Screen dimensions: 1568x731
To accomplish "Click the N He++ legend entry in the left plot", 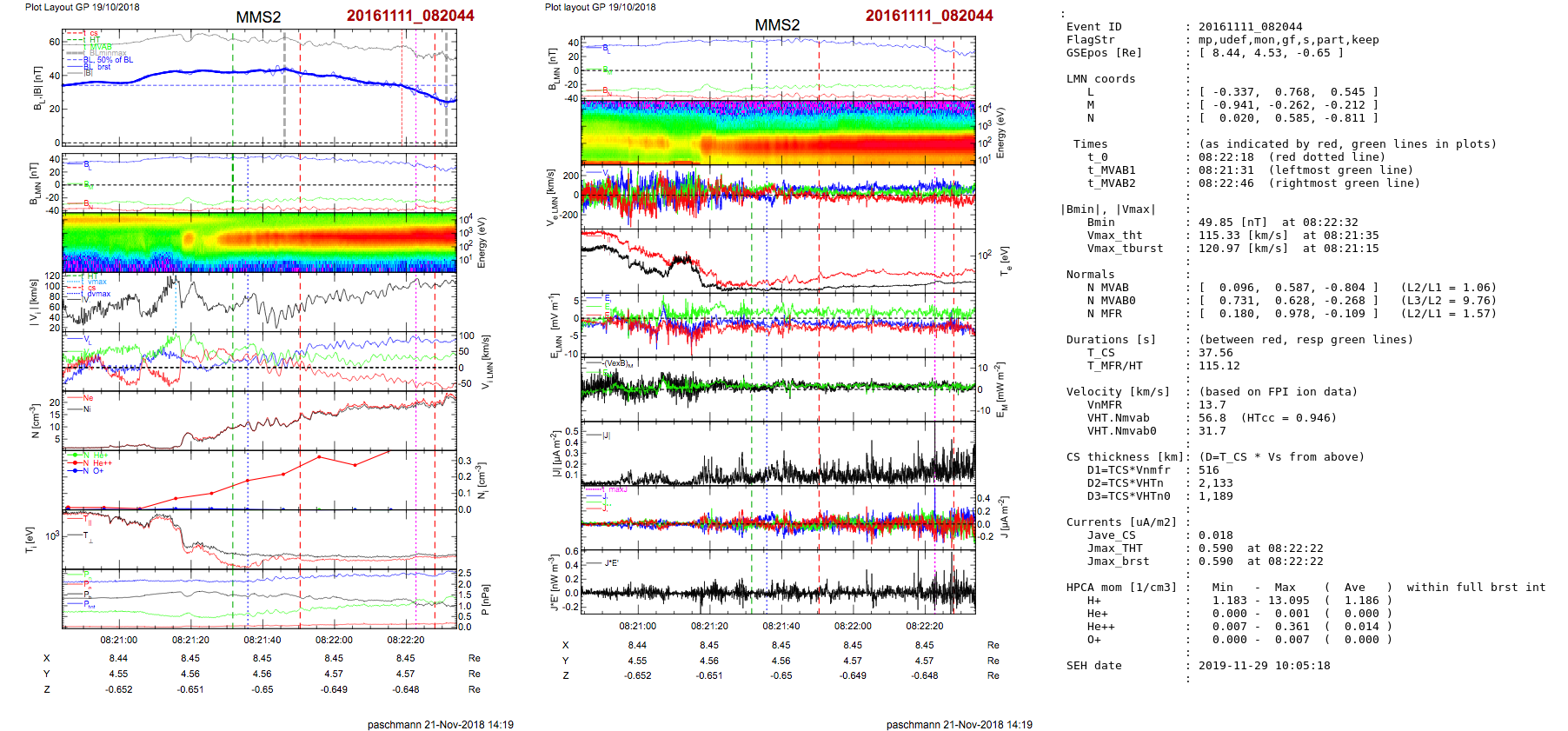I will point(96,463).
